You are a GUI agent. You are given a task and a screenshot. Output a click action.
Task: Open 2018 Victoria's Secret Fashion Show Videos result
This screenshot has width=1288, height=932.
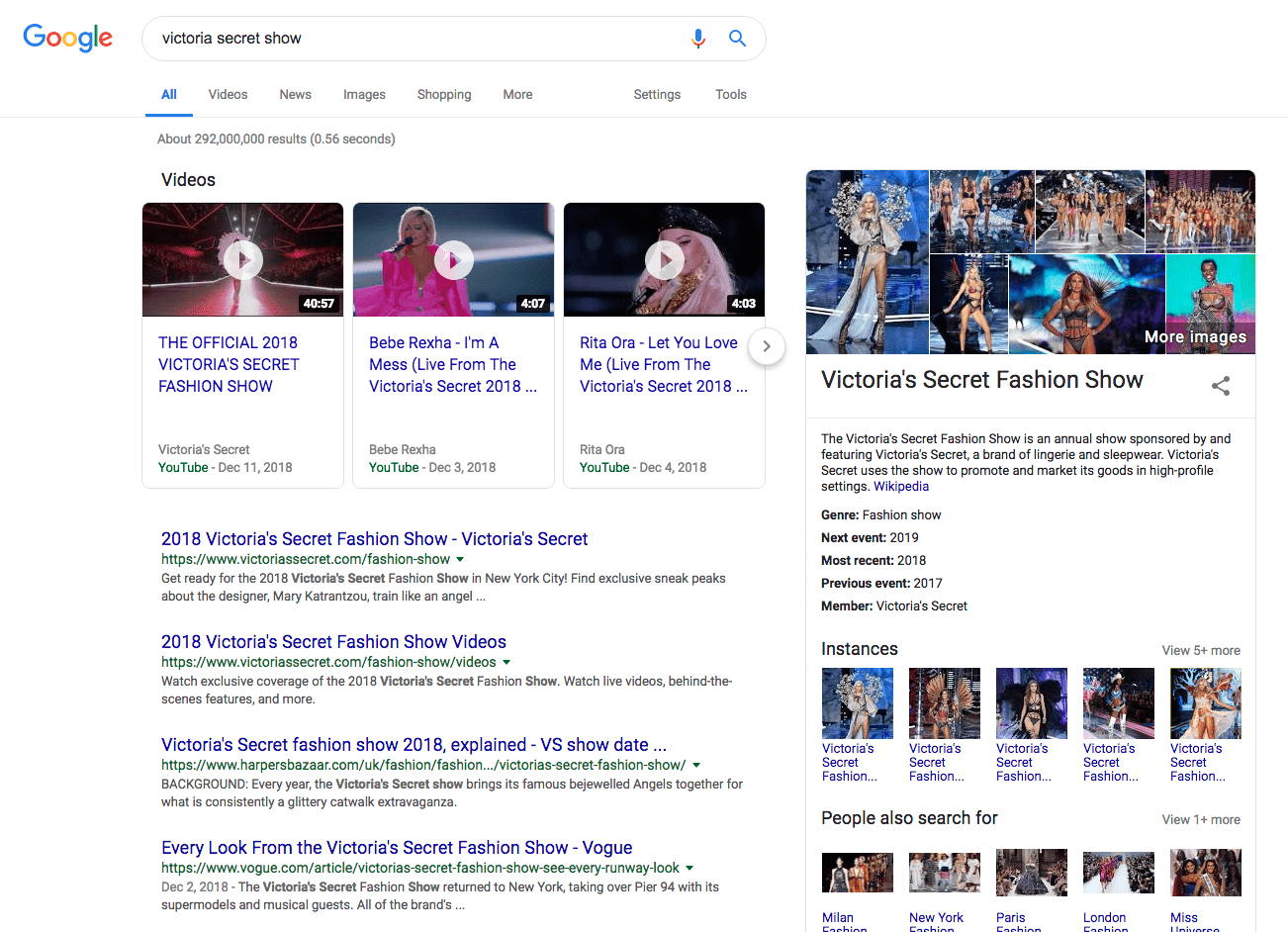(x=333, y=642)
